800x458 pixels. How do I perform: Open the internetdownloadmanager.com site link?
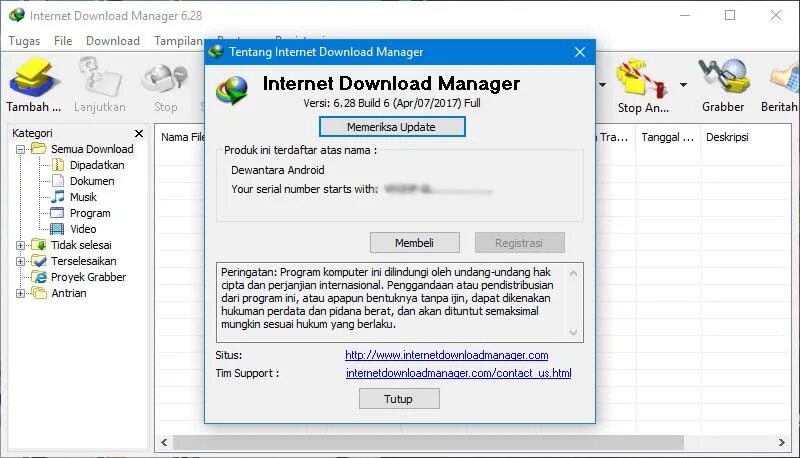pyautogui.click(x=446, y=355)
